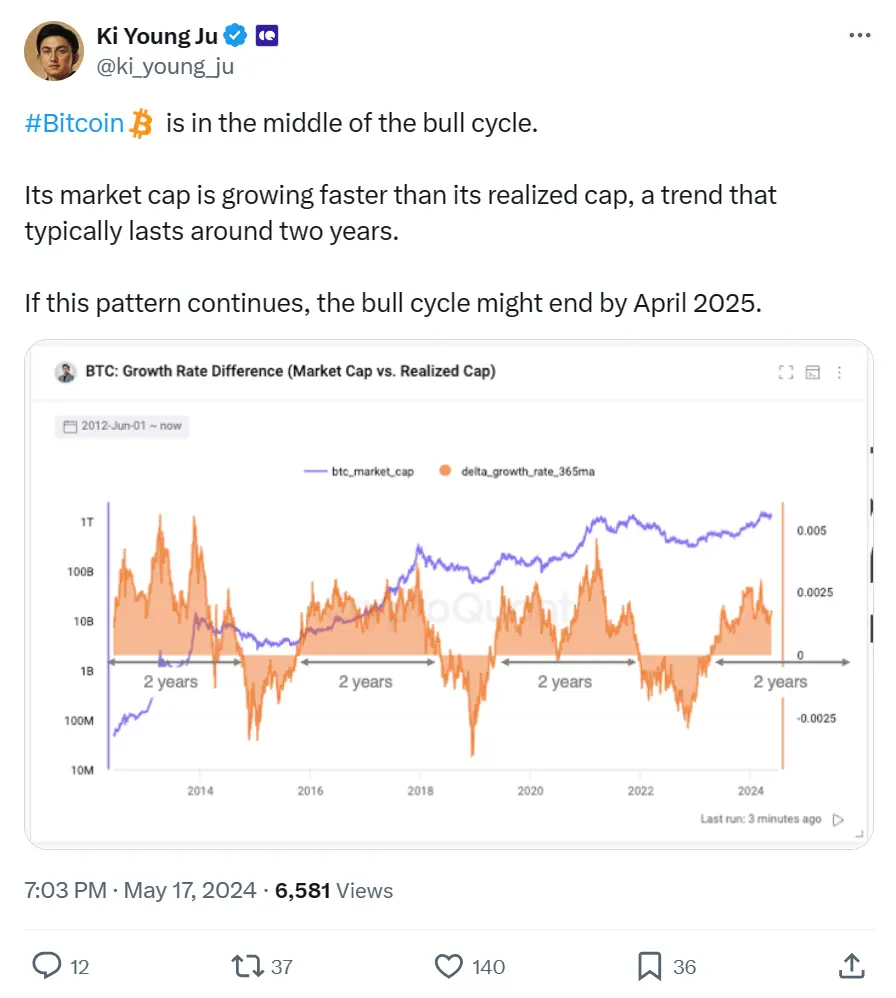Click the Bitcoin coin emoji in the tweet
The height and width of the screenshot is (998, 896).
[x=140, y=122]
